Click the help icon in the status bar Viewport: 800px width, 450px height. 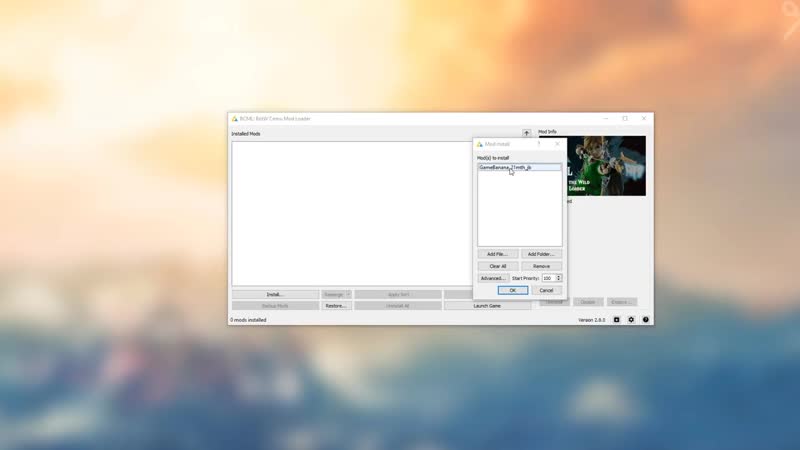[645, 320]
